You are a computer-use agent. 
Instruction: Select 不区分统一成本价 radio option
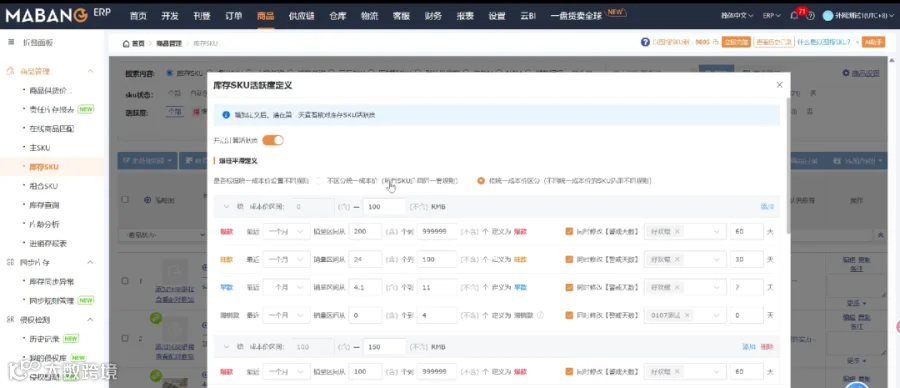[319, 181]
